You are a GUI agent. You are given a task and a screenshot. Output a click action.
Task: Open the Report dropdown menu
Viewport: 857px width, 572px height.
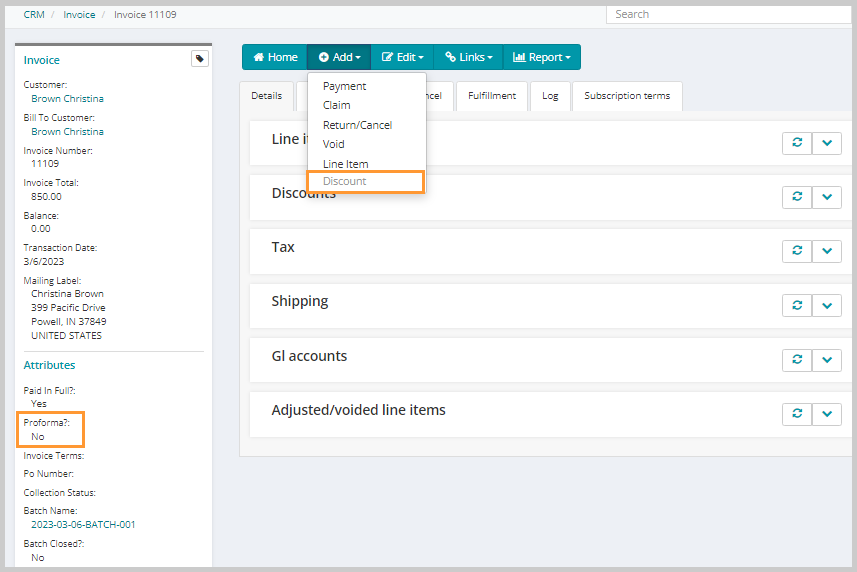coord(542,57)
